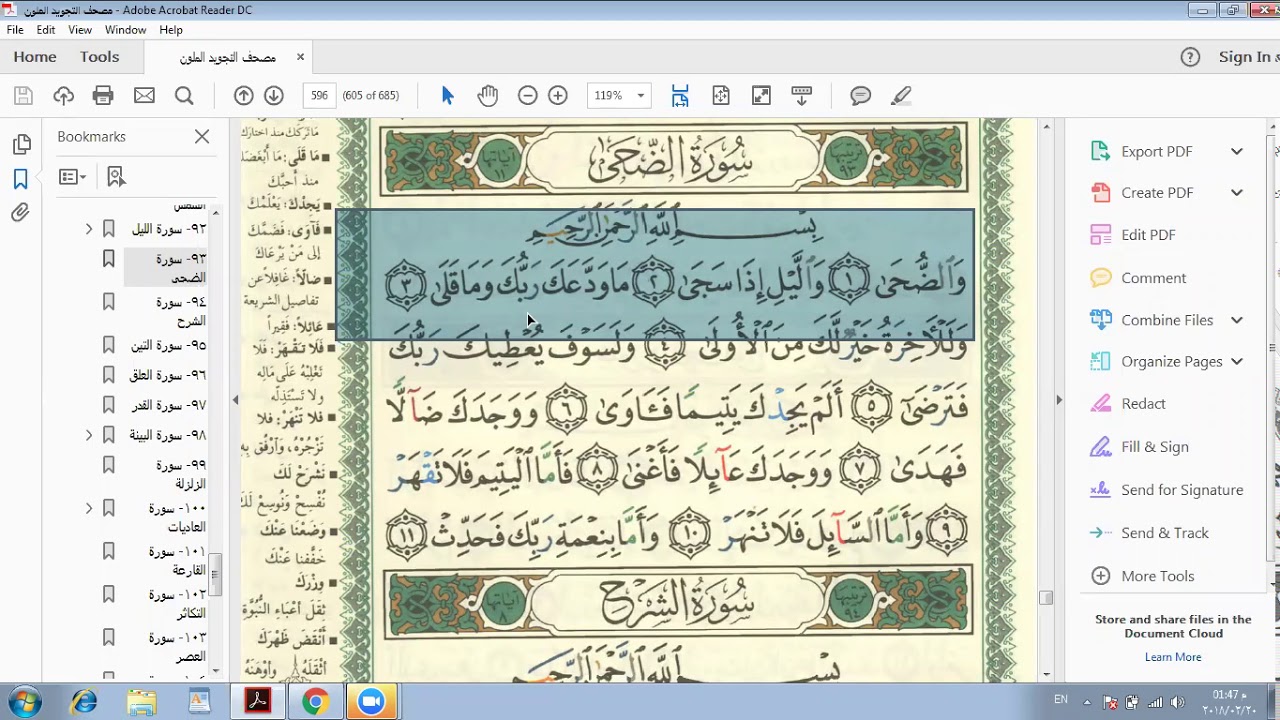
Task: Activate the hand pan tool
Action: [487, 96]
